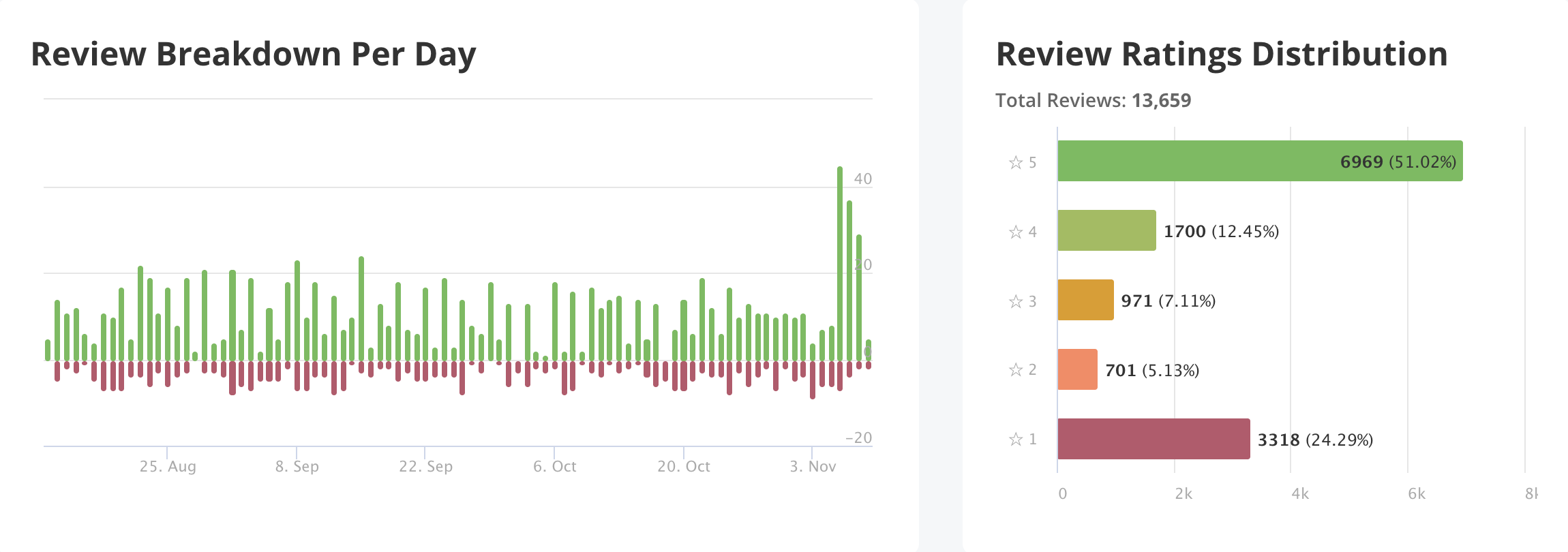Click the 20. Oct date axis label

[x=683, y=467]
